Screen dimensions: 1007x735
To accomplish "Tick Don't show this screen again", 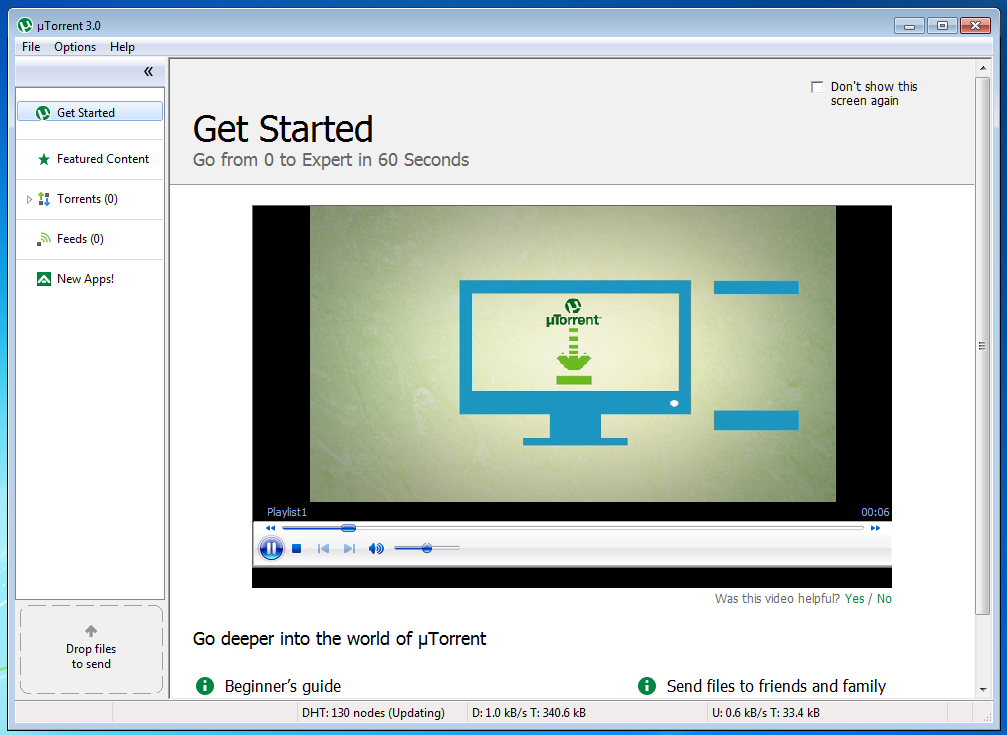I will pyautogui.click(x=817, y=87).
